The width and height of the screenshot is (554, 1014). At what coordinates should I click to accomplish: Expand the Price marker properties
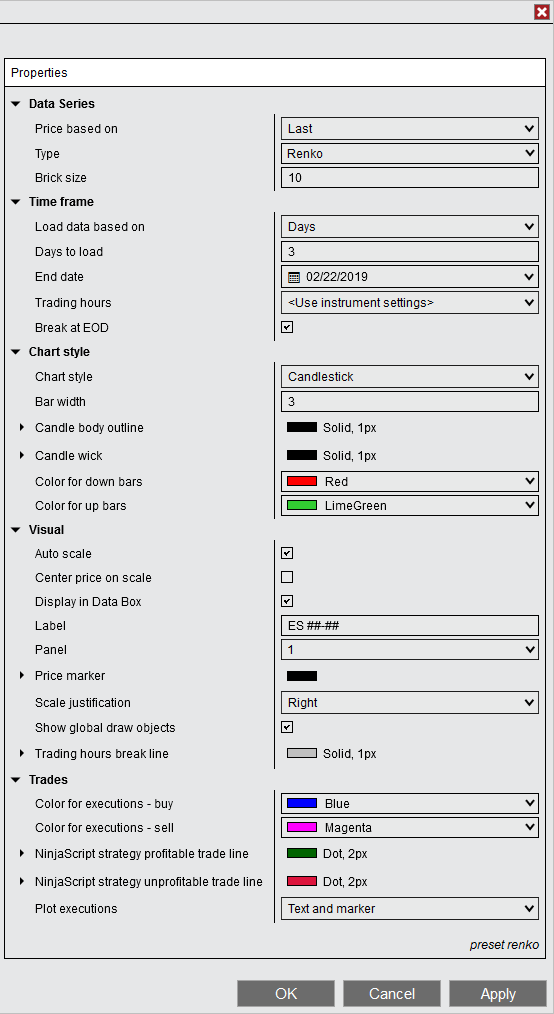pos(22,675)
